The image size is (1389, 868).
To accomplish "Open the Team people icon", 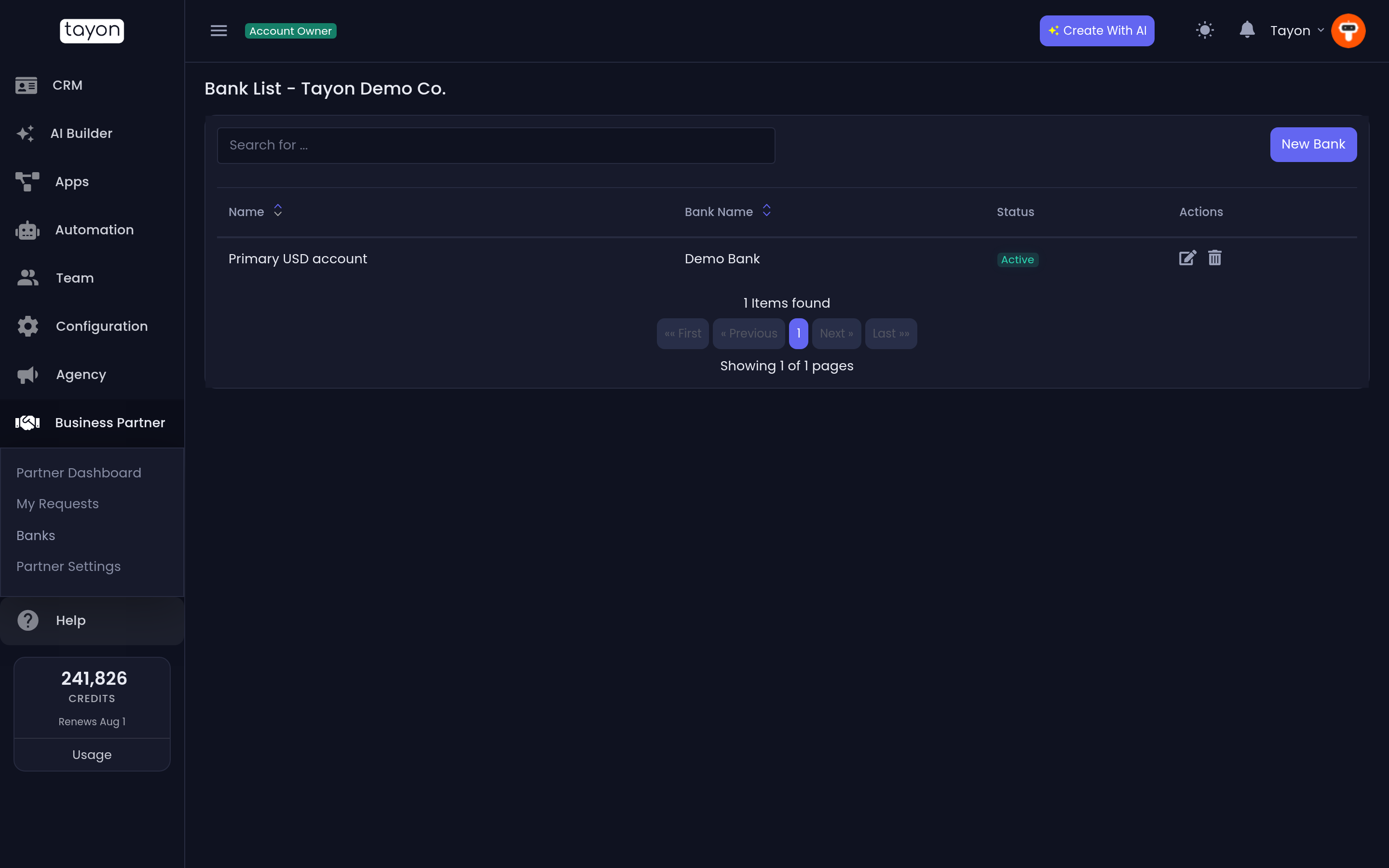I will point(27,278).
